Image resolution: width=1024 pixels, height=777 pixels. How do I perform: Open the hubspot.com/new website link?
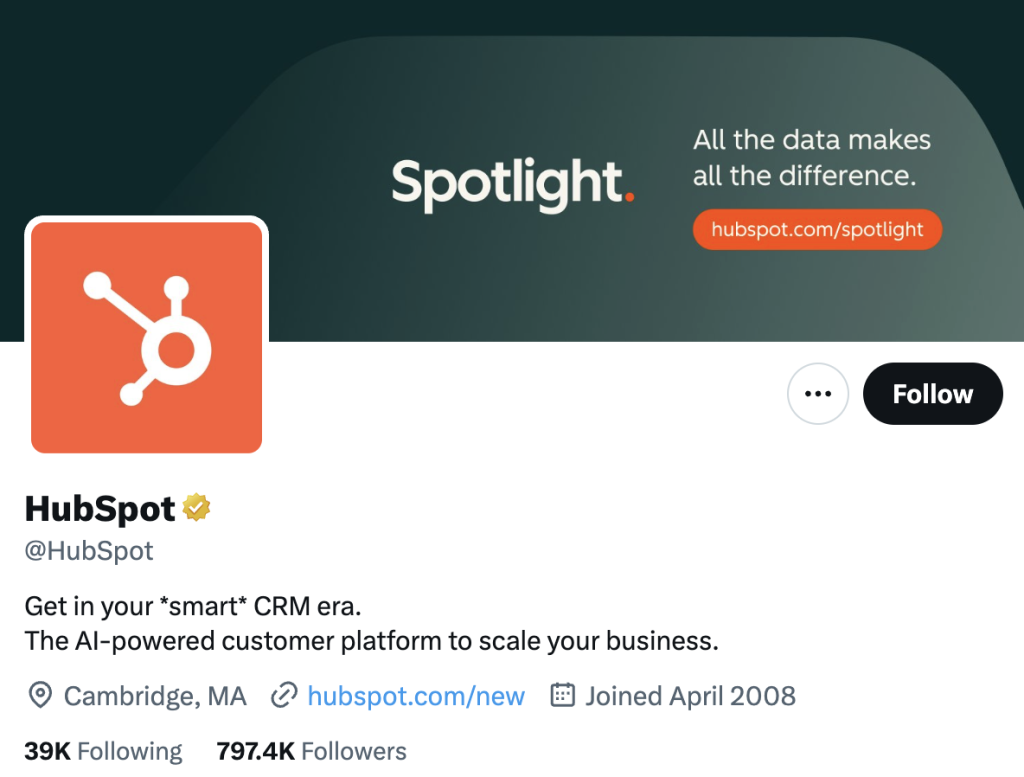[x=416, y=696]
